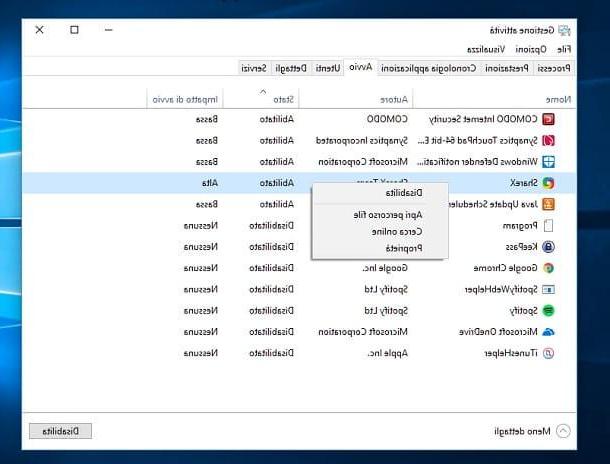Switch to the Utenti tab
This screenshot has width=610, height=464.
pyautogui.click(x=328, y=68)
